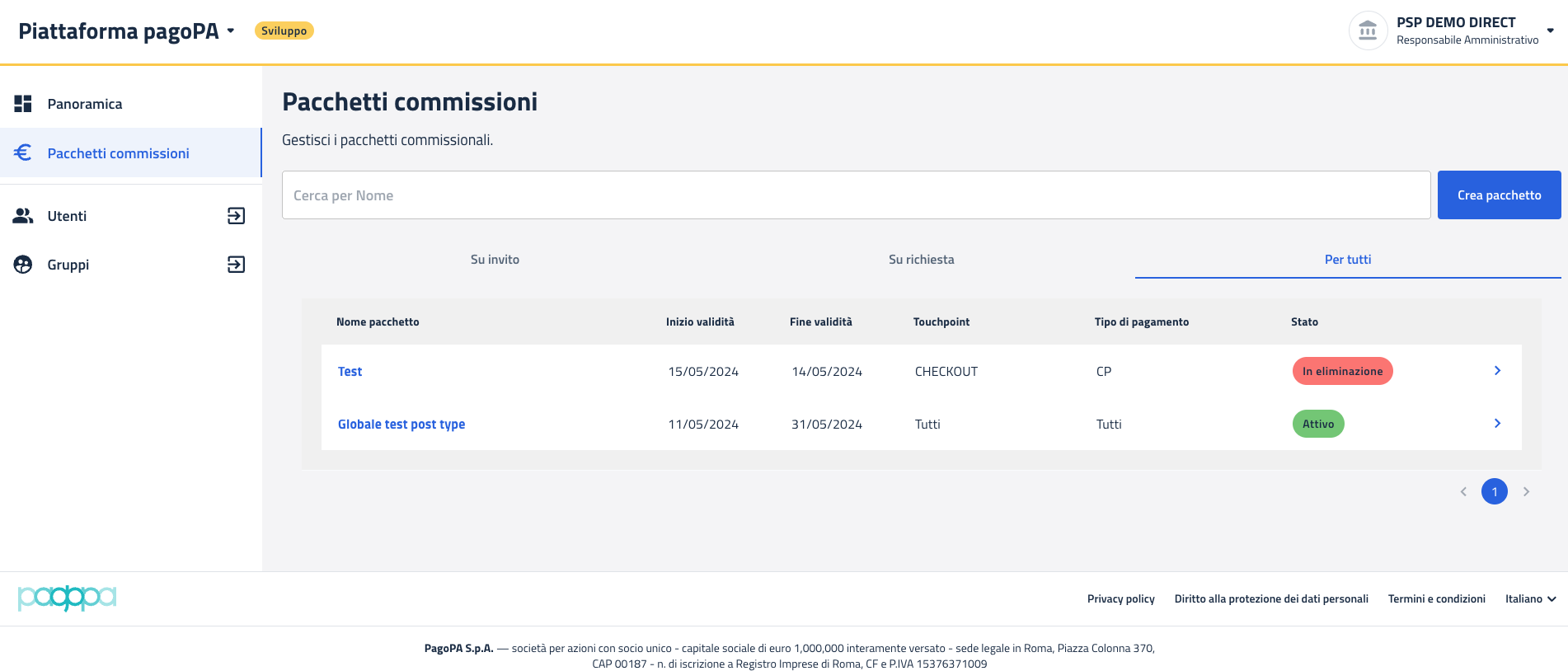Viewport: 1568px width, 671px height.
Task: Open the Privacy policy footer link
Action: pos(1120,599)
